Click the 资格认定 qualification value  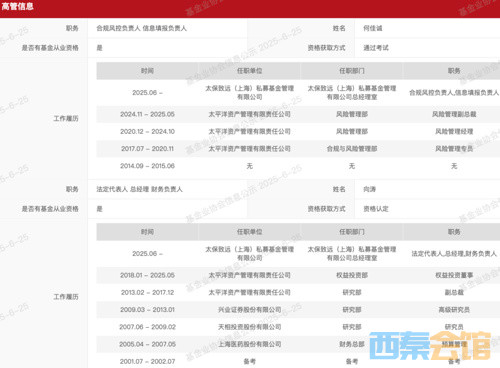coord(376,209)
